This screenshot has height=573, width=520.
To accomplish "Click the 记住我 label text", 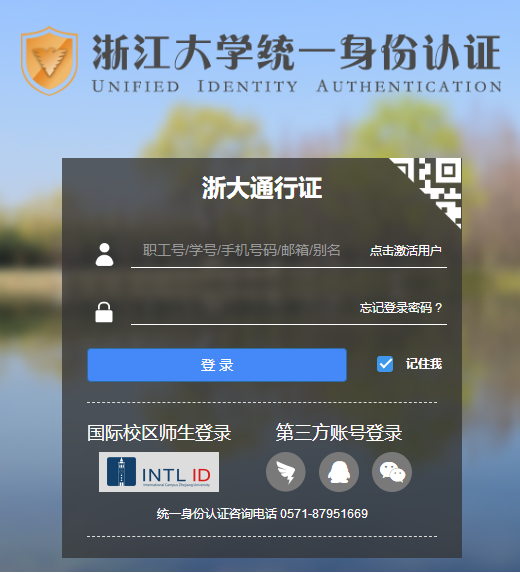I will coord(424,364).
